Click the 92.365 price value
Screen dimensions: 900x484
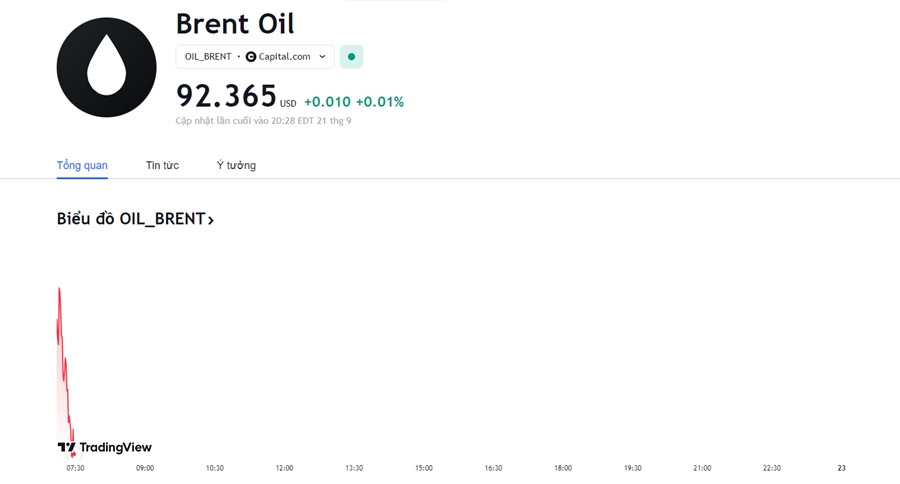coord(226,96)
